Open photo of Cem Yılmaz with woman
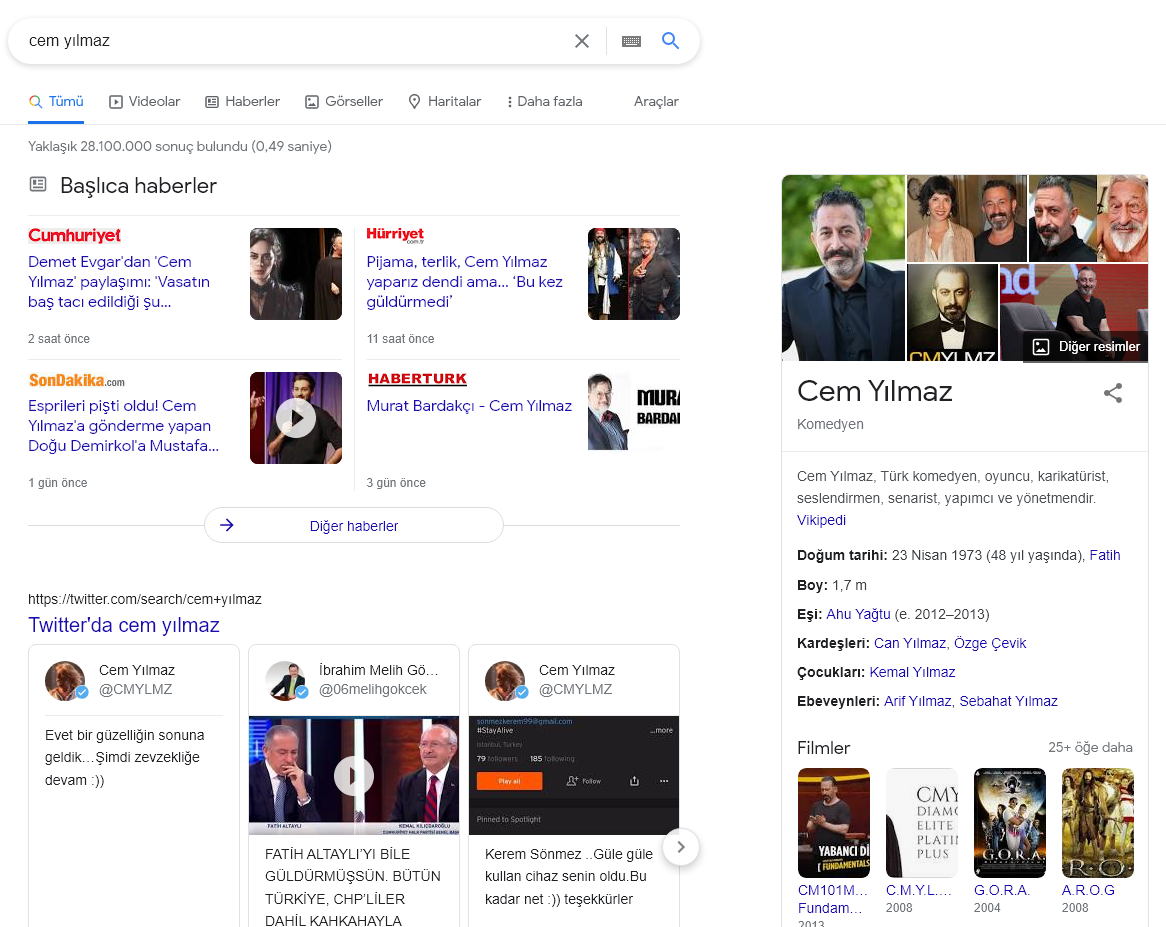Screen dimensions: 1166x927 tap(967, 219)
